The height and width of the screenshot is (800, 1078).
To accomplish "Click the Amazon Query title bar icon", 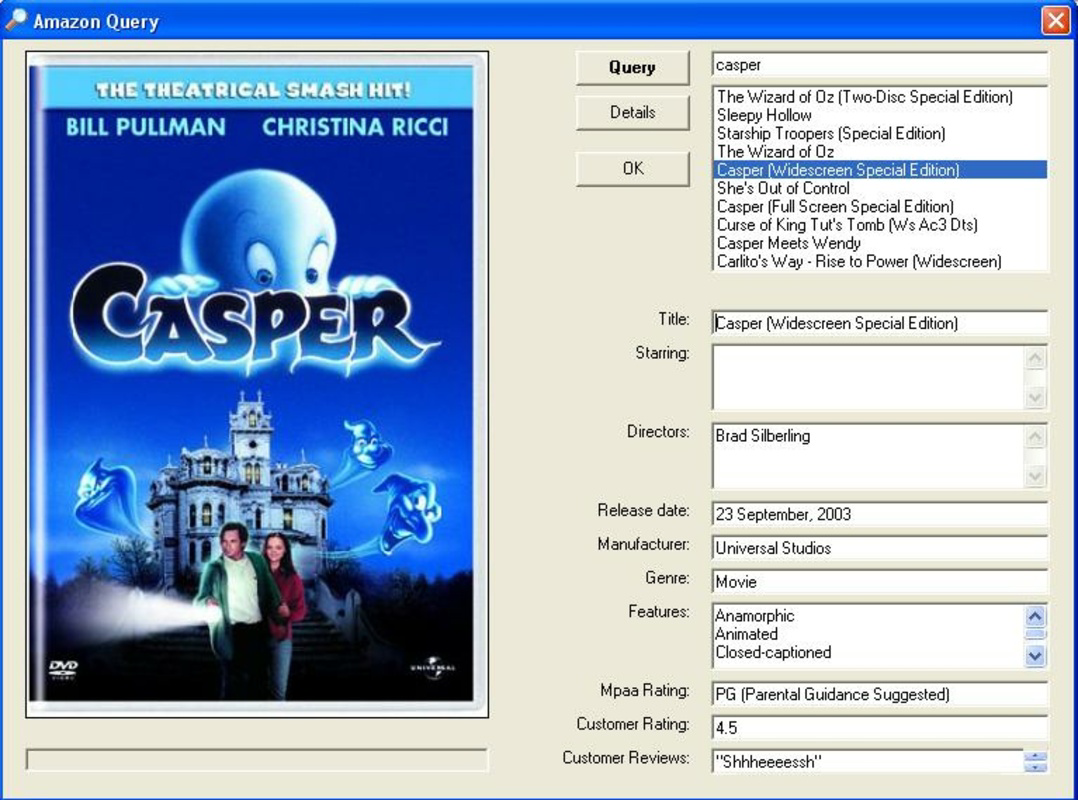I will coord(16,16).
